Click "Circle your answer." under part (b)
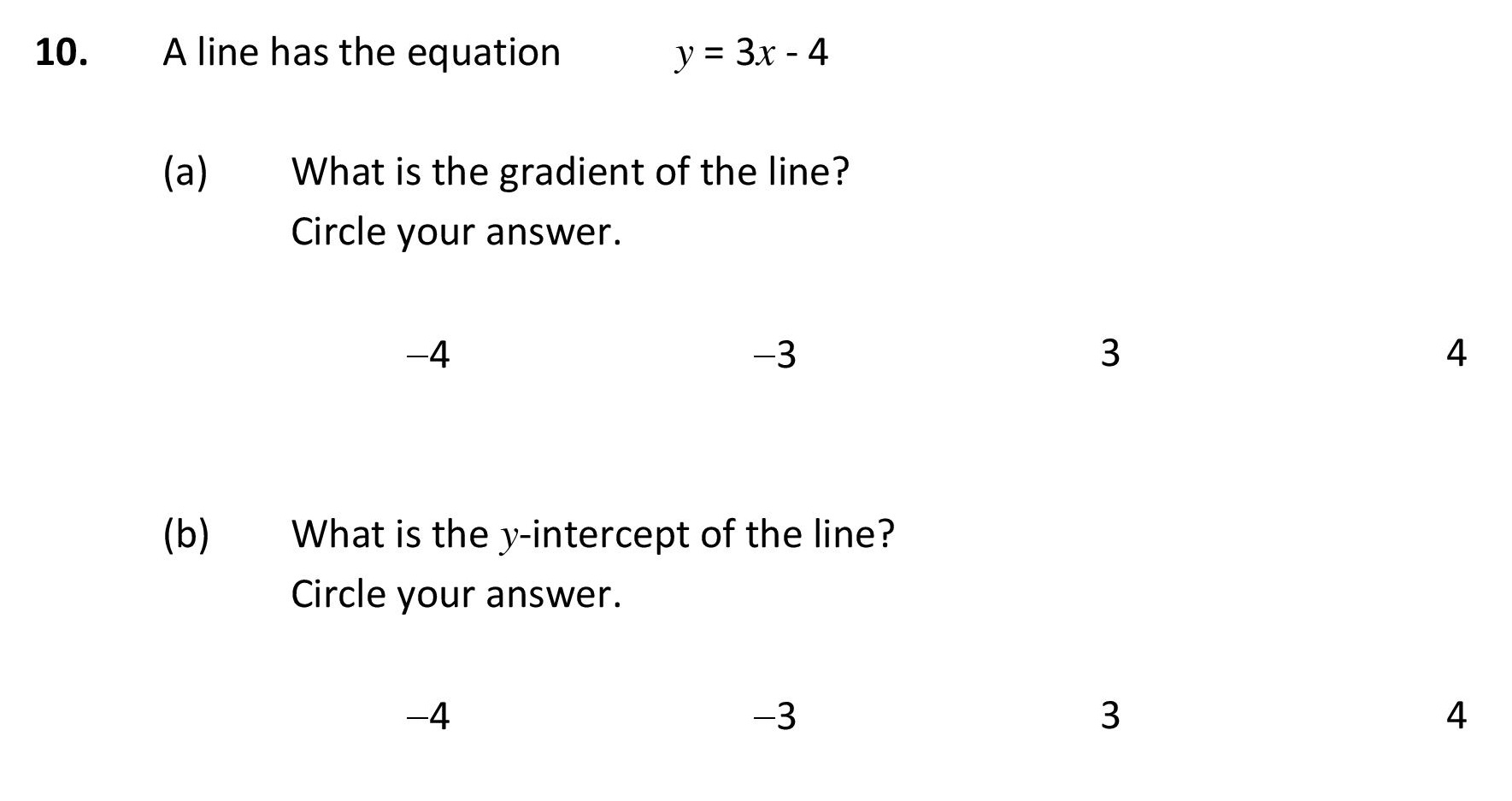The height and width of the screenshot is (801, 1512). [x=456, y=596]
